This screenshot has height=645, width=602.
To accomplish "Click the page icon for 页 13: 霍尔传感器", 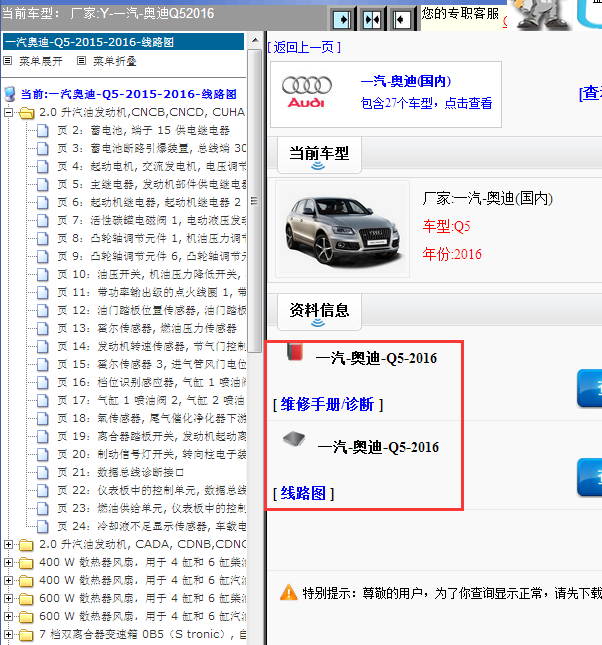I will tap(42, 328).
